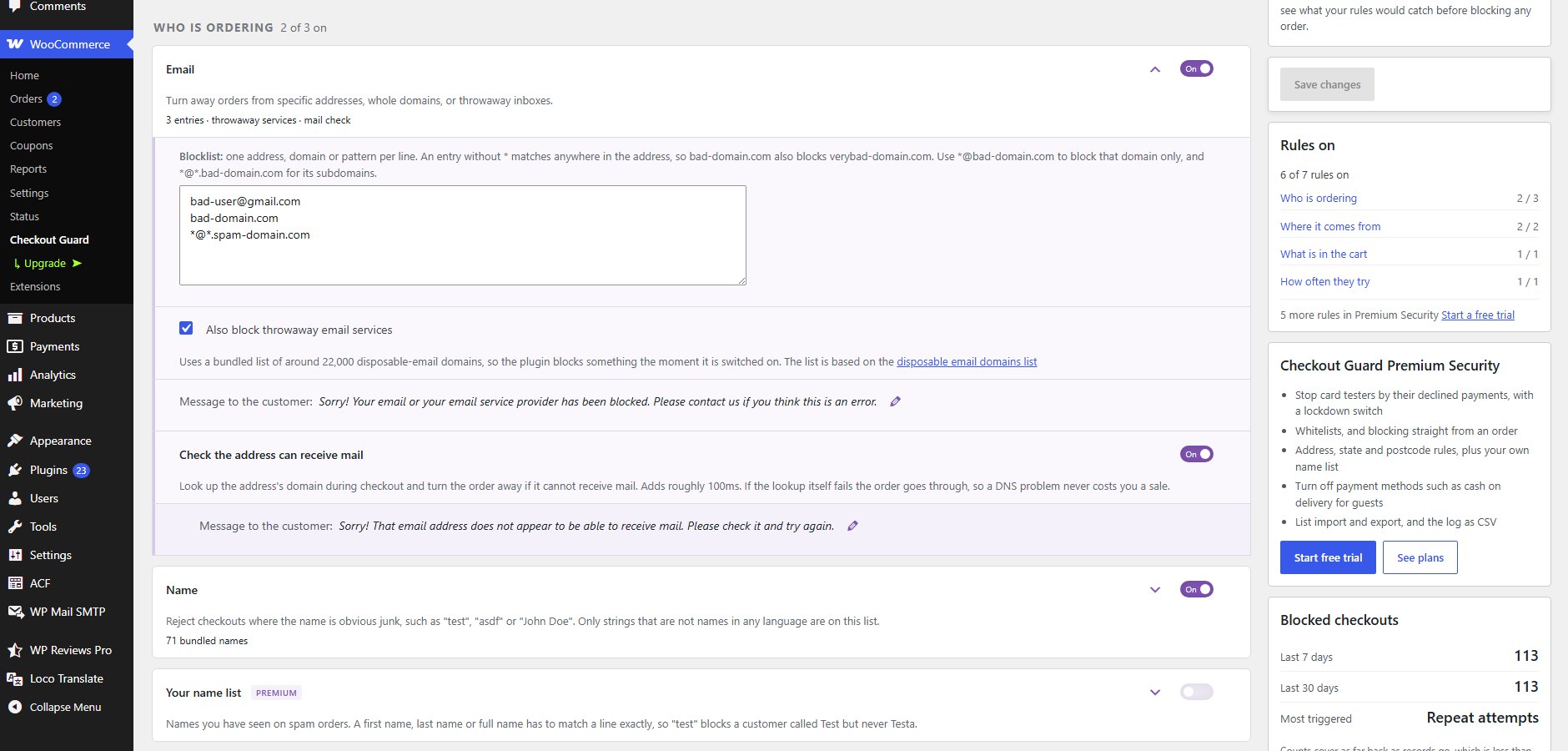Click the Start free trial button

(x=1328, y=557)
